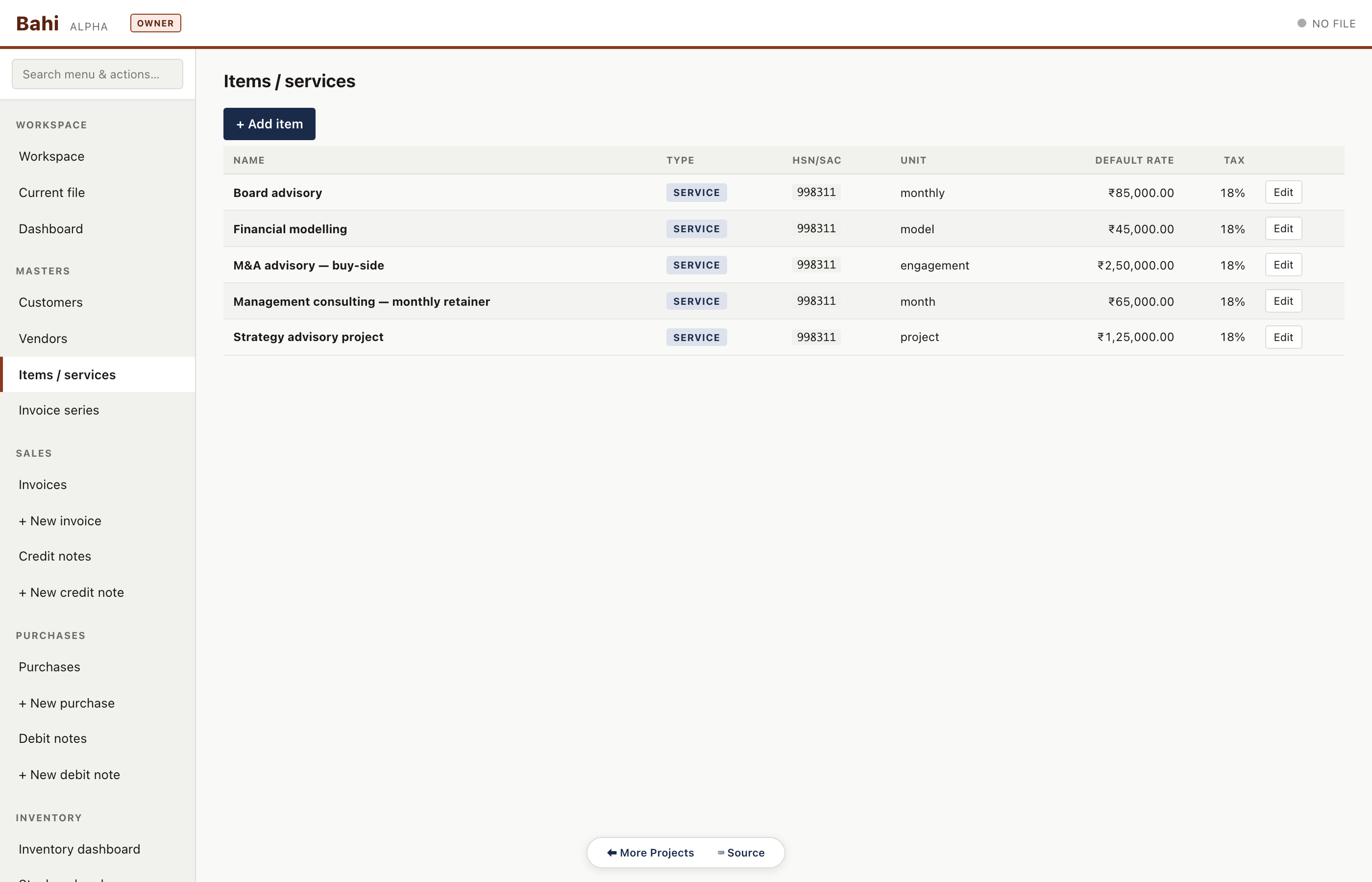
Task: Click the More Projects back-arrow link
Action: 651,852
